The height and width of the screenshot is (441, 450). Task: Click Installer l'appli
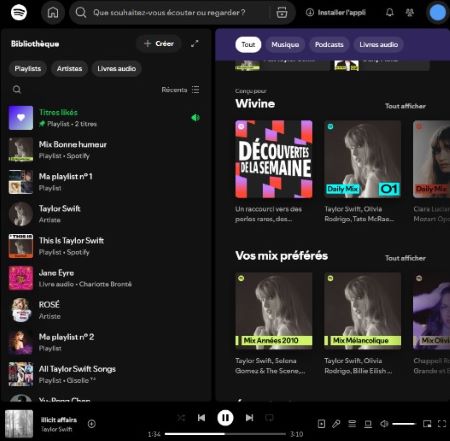[336, 13]
